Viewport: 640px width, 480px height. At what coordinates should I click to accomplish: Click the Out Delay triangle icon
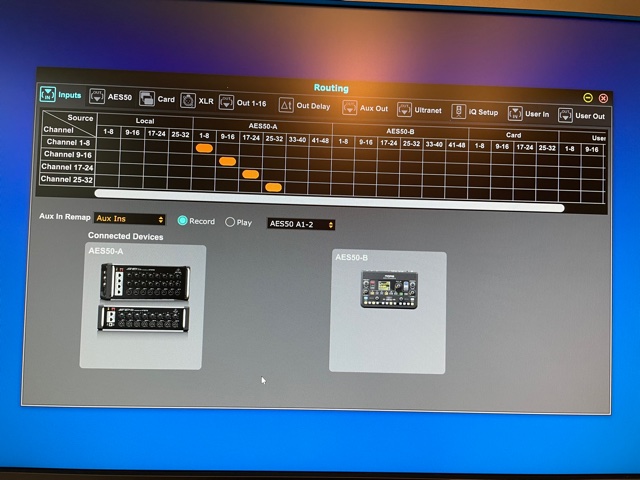(286, 105)
